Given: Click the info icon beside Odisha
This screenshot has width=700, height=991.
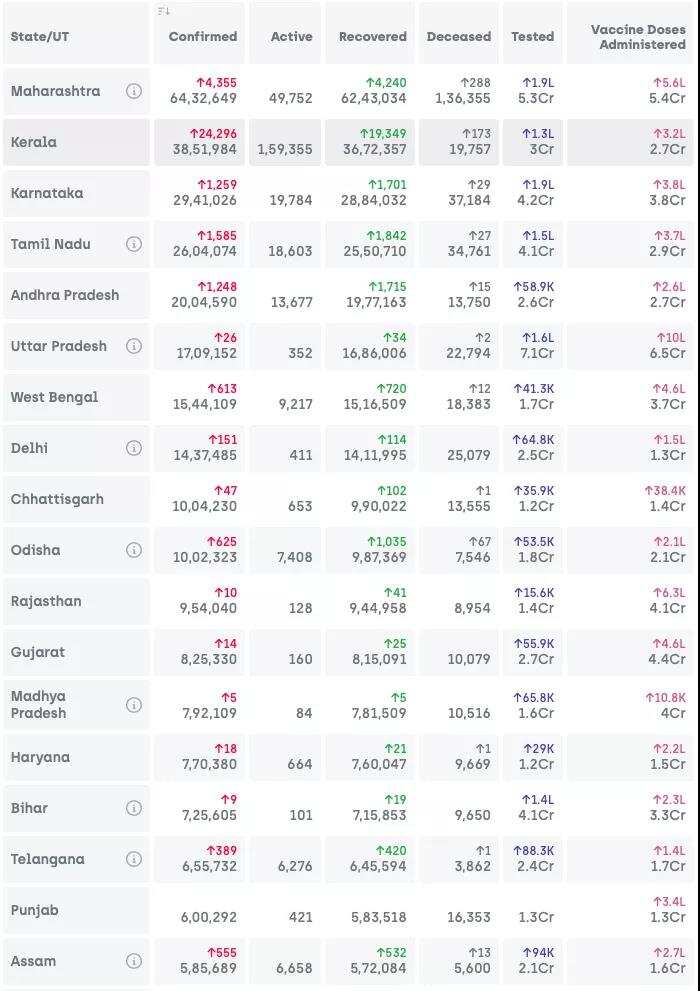Looking at the screenshot, I should (133, 550).
